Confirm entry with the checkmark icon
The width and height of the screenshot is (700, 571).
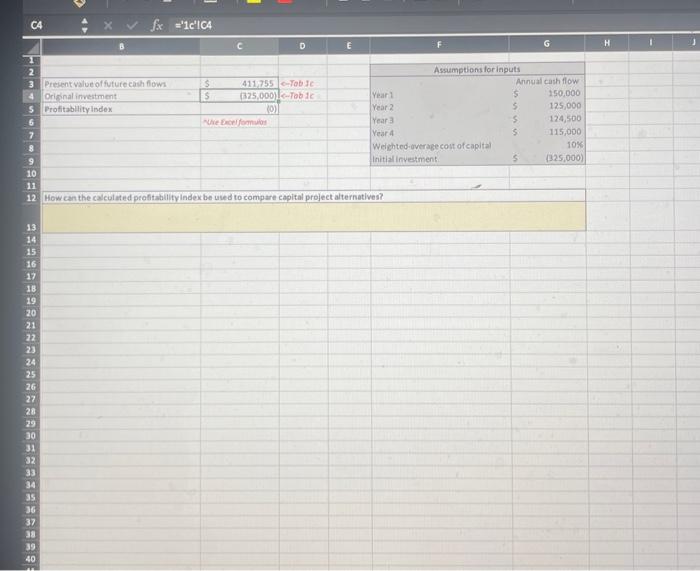click(x=132, y=25)
